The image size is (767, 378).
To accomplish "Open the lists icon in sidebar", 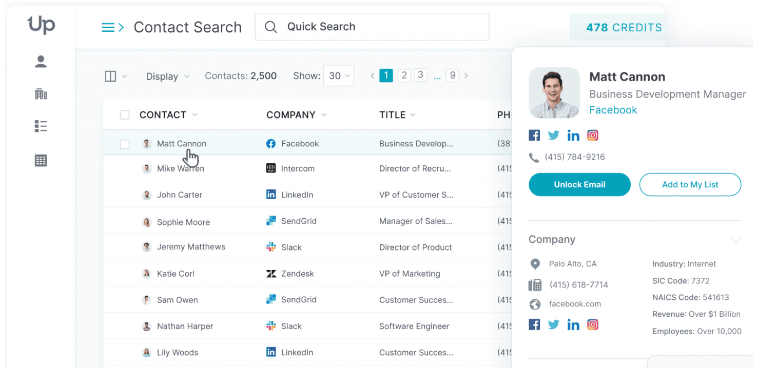I will tap(41, 126).
